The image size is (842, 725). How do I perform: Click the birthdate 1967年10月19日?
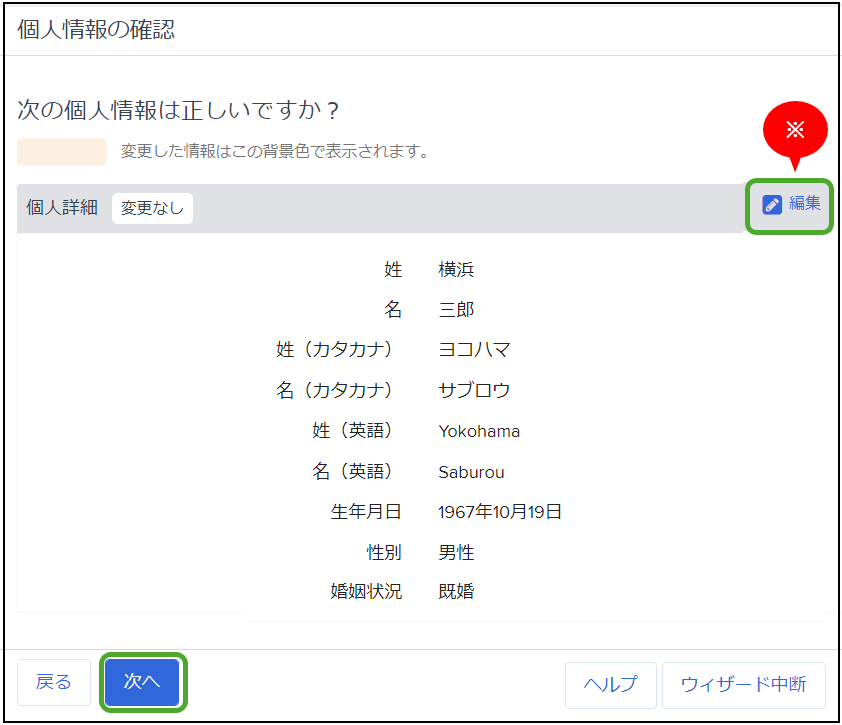click(500, 512)
